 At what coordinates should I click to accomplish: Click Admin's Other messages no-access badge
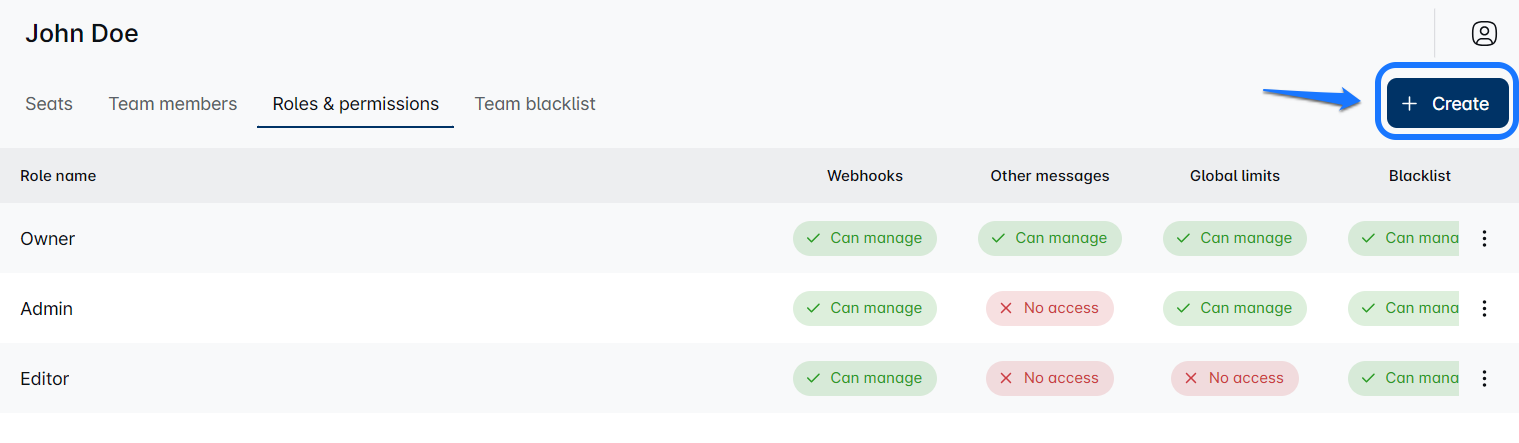click(x=1049, y=308)
